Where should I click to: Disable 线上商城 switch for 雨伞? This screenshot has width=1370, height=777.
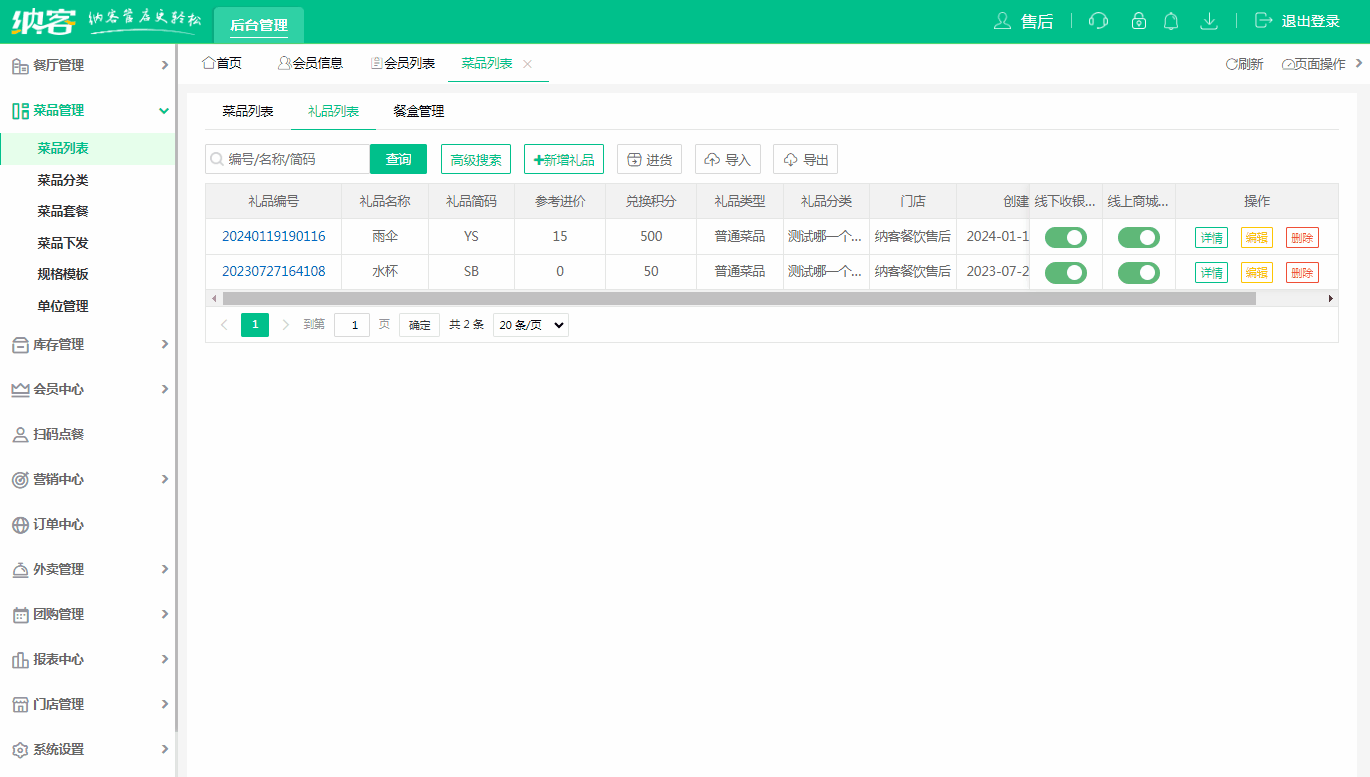[1138, 237]
